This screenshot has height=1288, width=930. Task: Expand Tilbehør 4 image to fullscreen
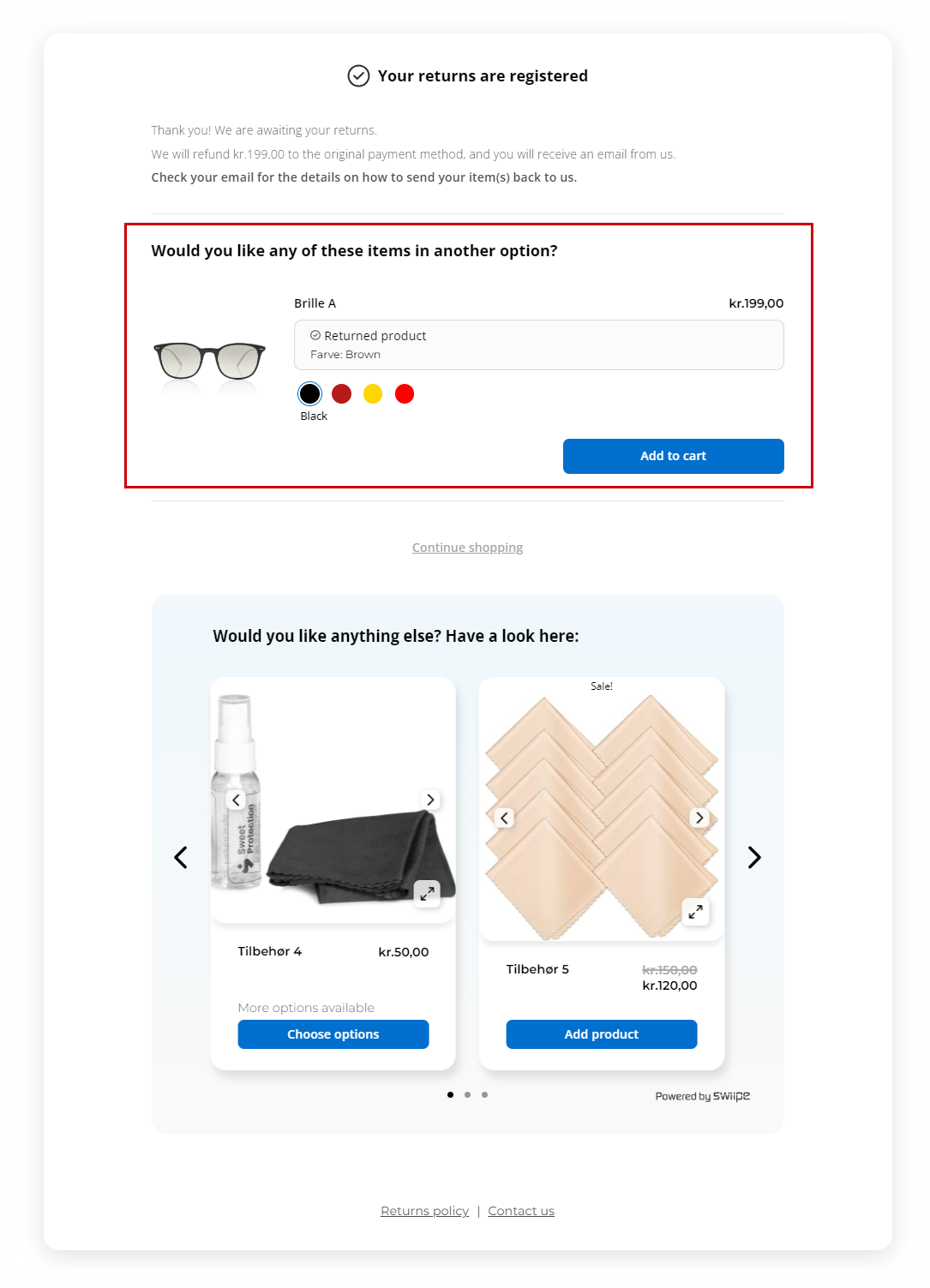[x=427, y=893]
